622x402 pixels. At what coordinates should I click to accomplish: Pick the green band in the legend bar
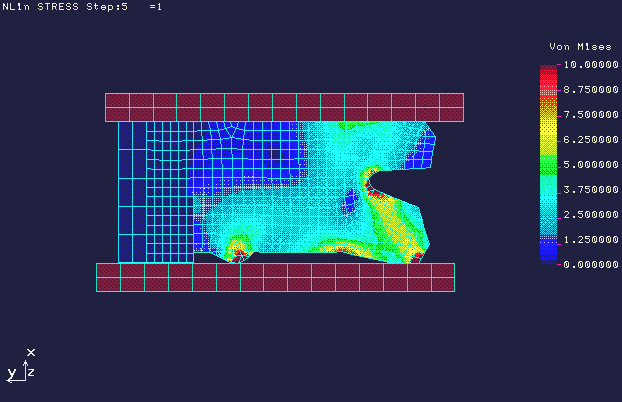pyautogui.click(x=548, y=160)
